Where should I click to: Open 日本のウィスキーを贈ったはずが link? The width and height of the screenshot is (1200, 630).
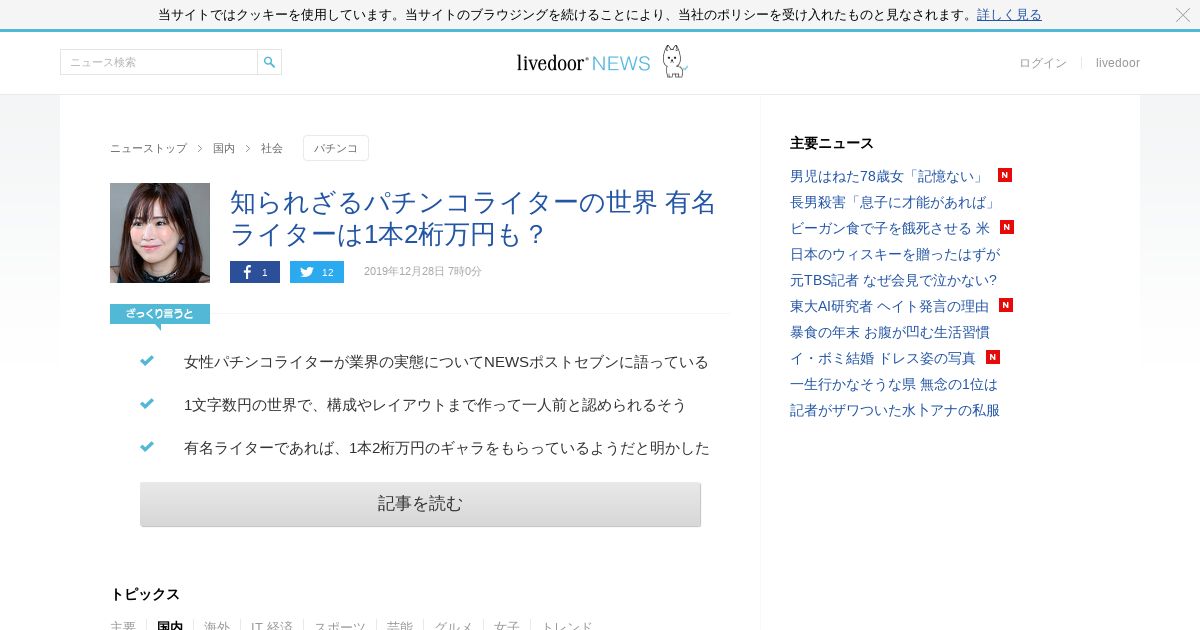click(x=895, y=254)
